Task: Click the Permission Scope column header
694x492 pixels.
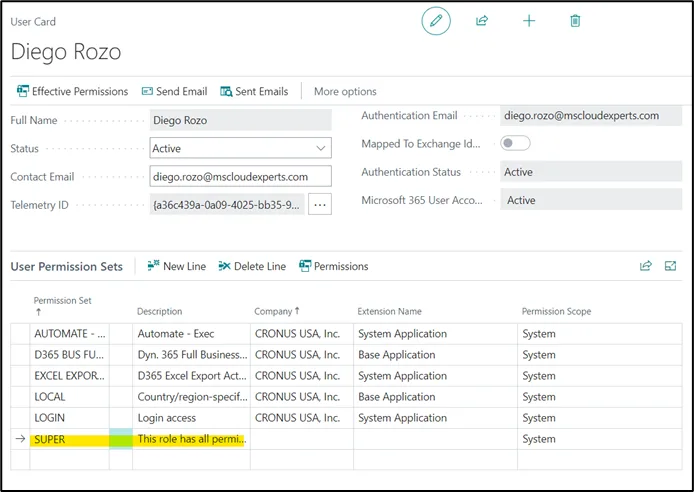Action: click(x=556, y=311)
